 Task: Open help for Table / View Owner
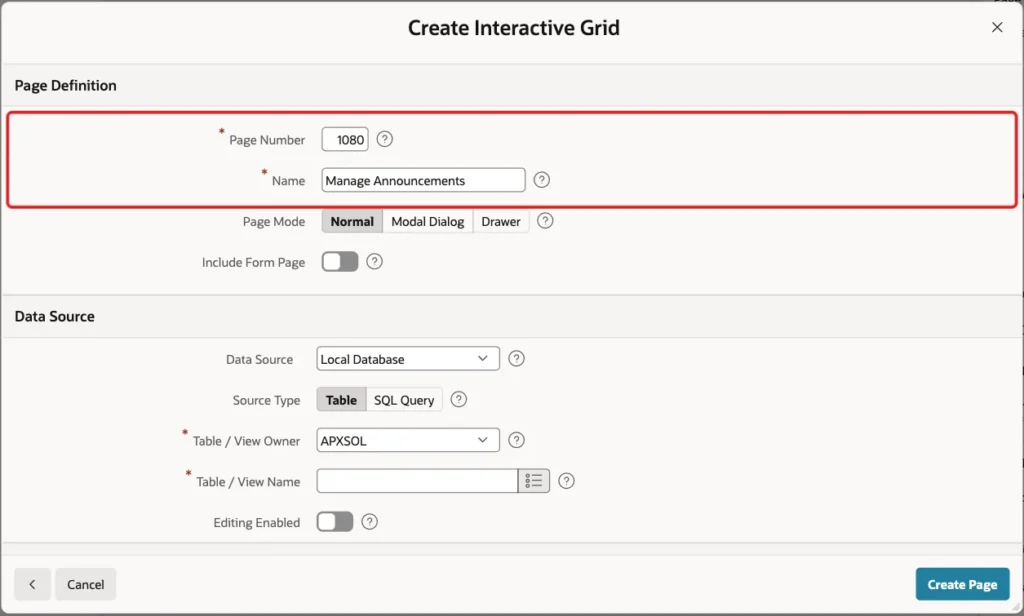[x=516, y=440]
